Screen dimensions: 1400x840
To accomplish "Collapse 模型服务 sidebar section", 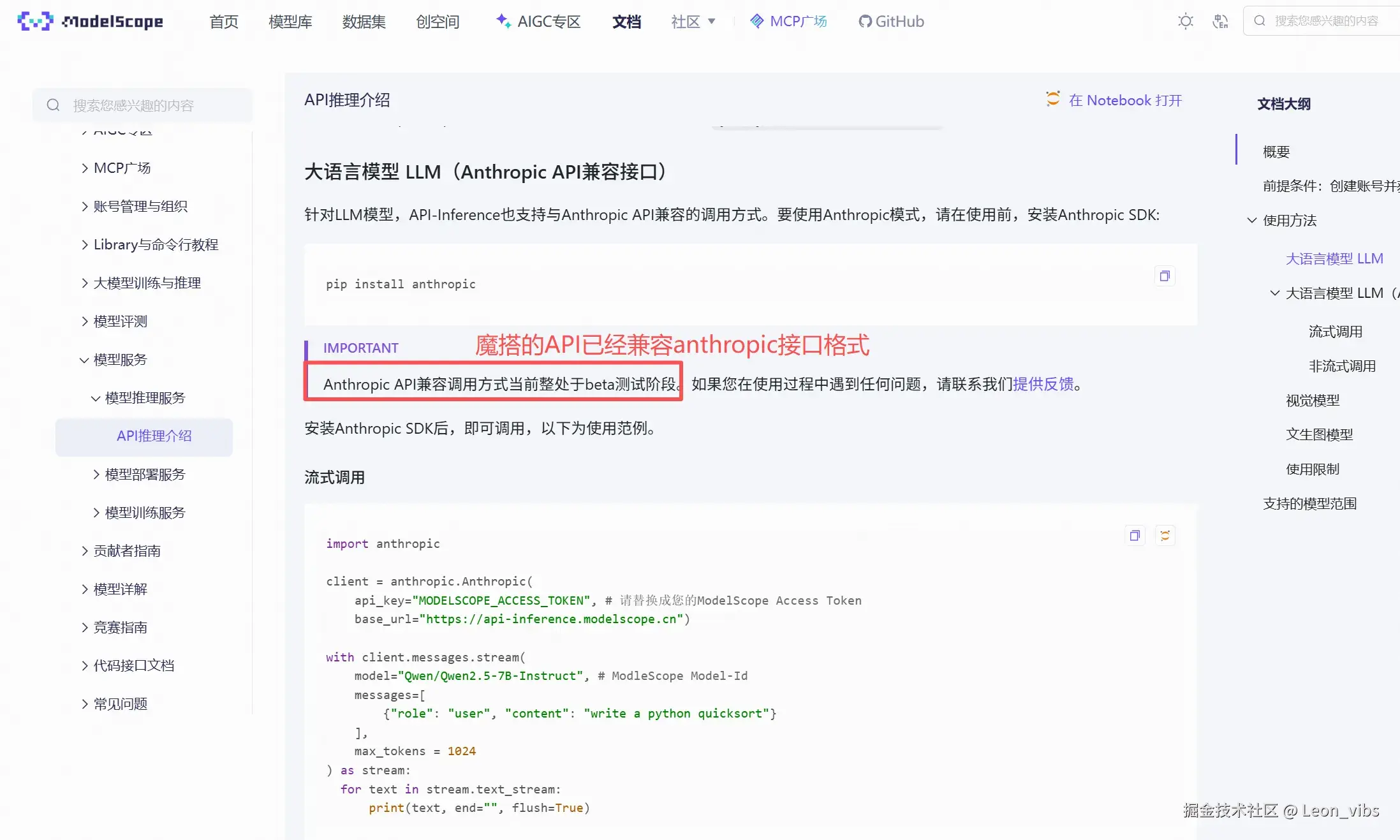I will [x=114, y=359].
